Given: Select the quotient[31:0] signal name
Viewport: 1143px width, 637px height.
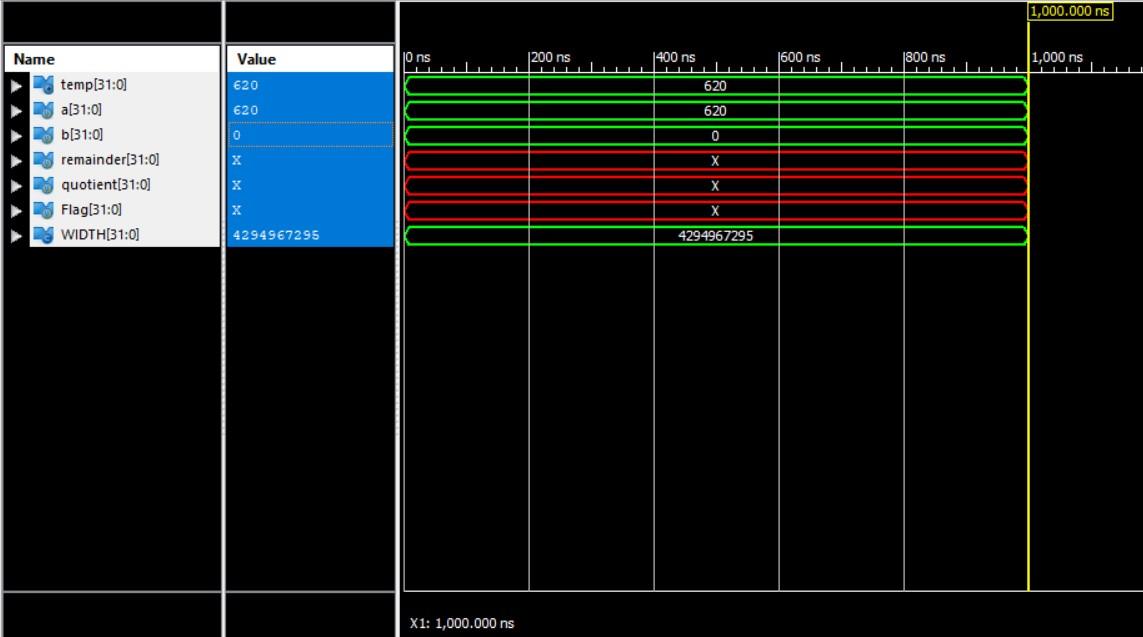Looking at the screenshot, I should coord(106,184).
